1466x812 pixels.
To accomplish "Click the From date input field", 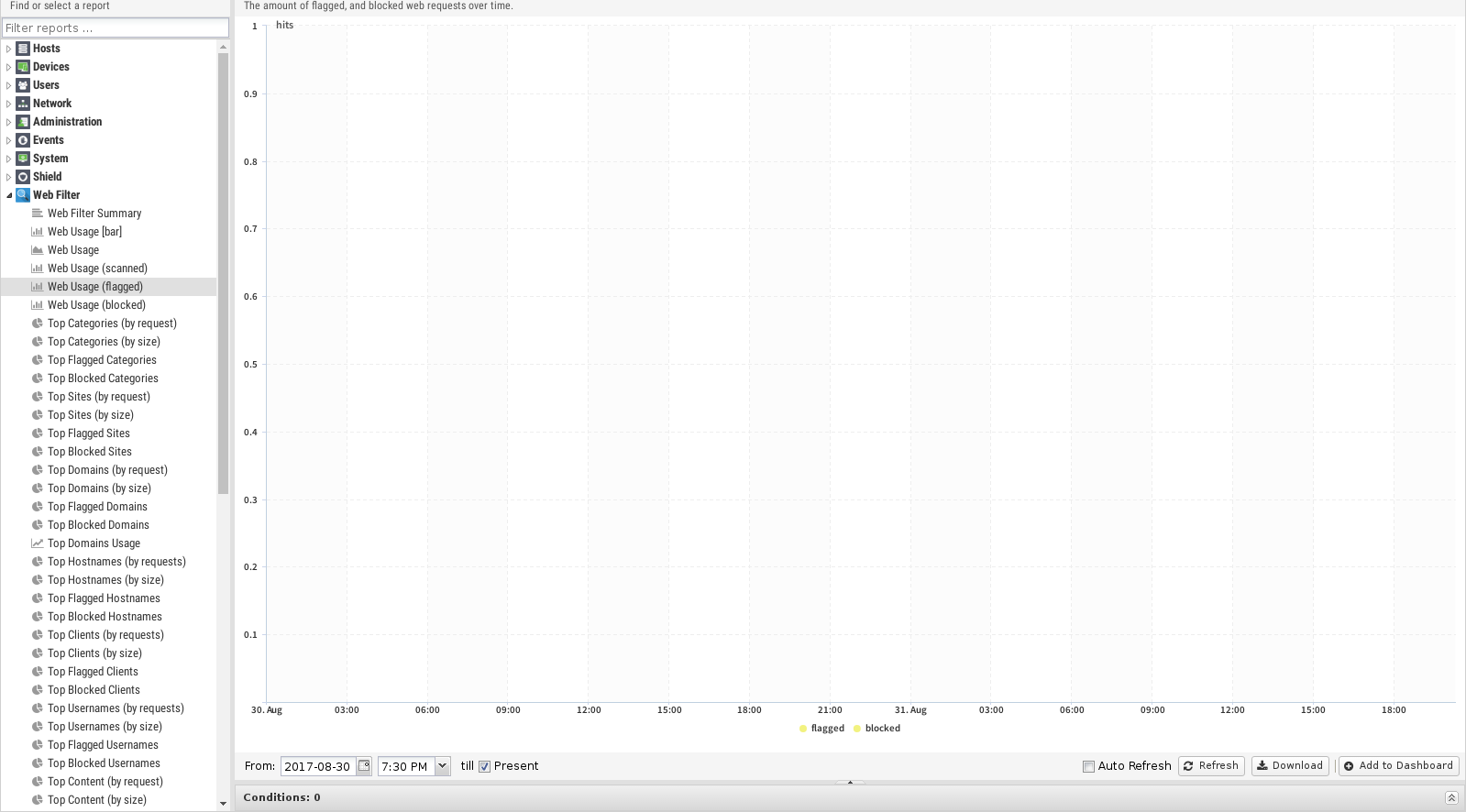I will click(x=317, y=766).
